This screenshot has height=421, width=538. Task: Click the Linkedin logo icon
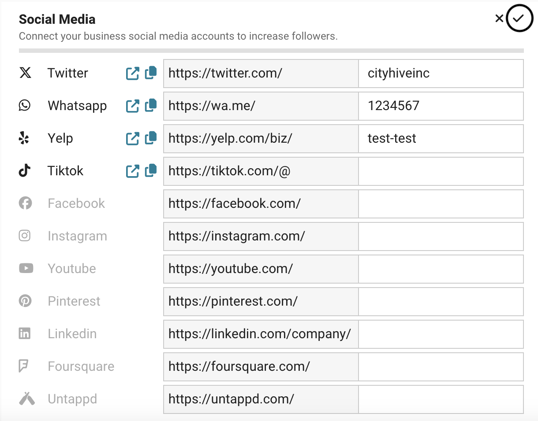tap(25, 333)
